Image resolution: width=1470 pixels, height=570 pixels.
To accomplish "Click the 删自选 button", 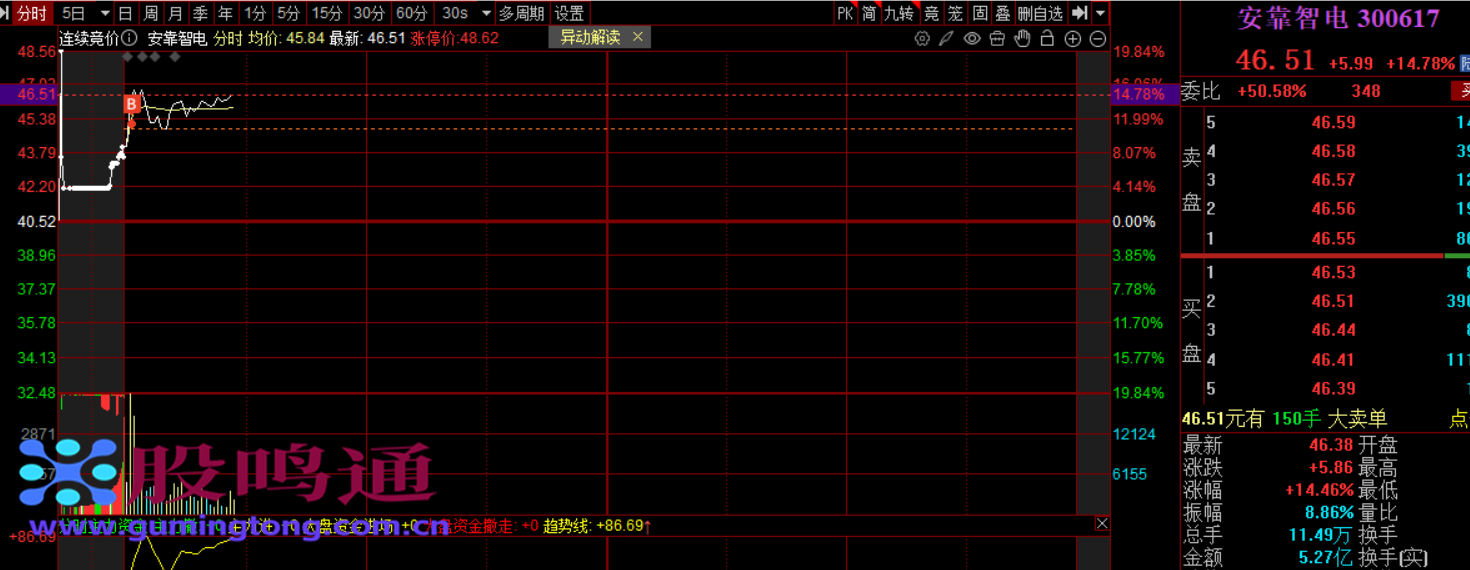I will click(x=1040, y=13).
